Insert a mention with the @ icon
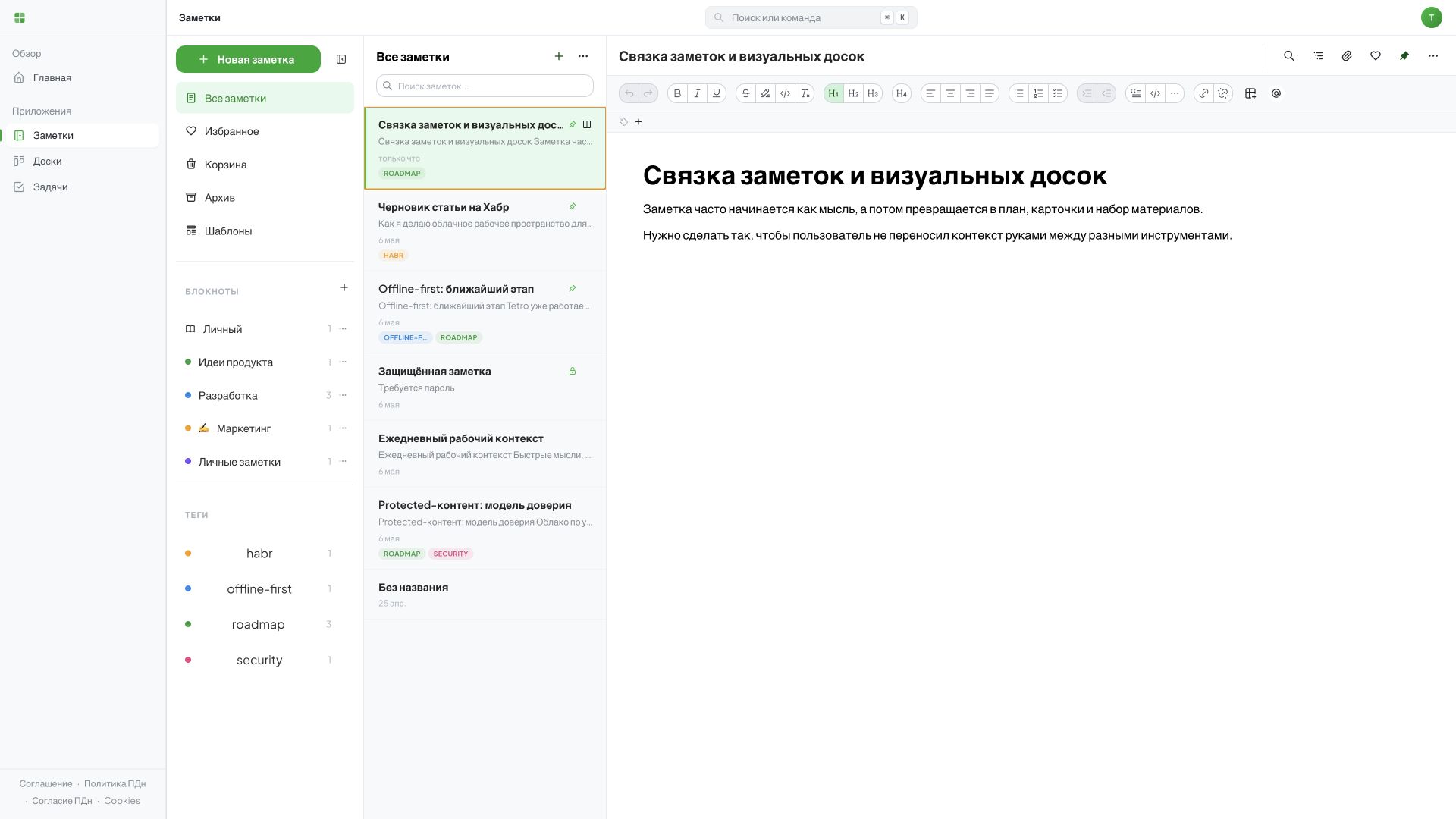 pyautogui.click(x=1276, y=93)
